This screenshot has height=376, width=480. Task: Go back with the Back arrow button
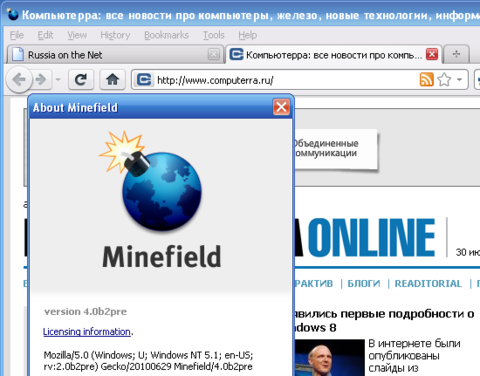click(x=19, y=79)
